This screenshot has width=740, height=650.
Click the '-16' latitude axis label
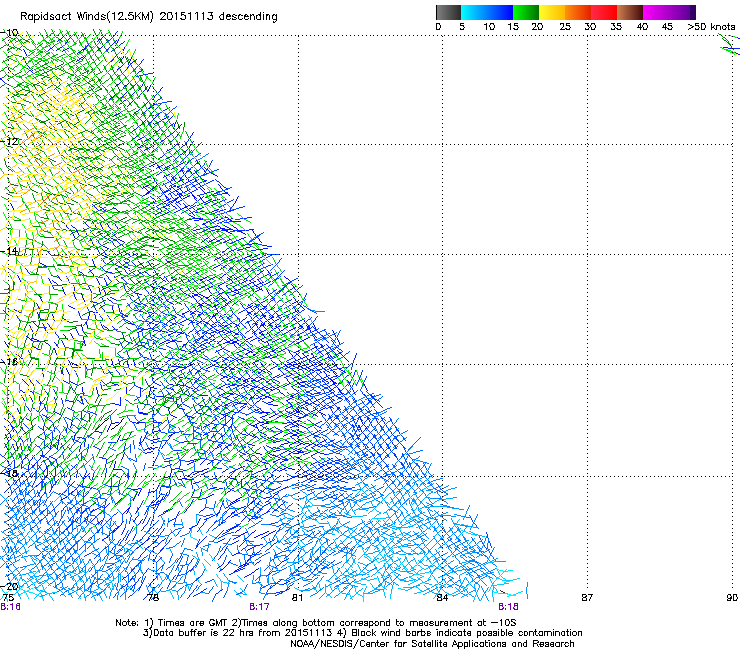tap(10, 362)
